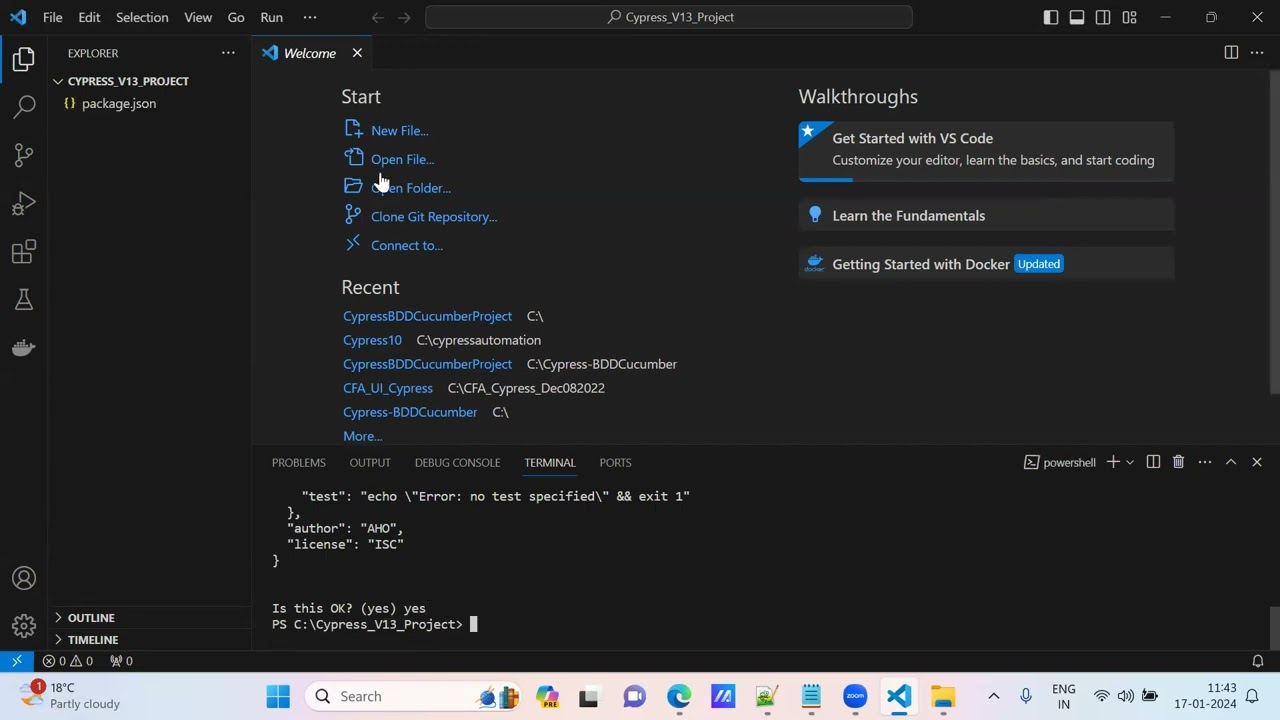Open the View menu

click(x=198, y=17)
